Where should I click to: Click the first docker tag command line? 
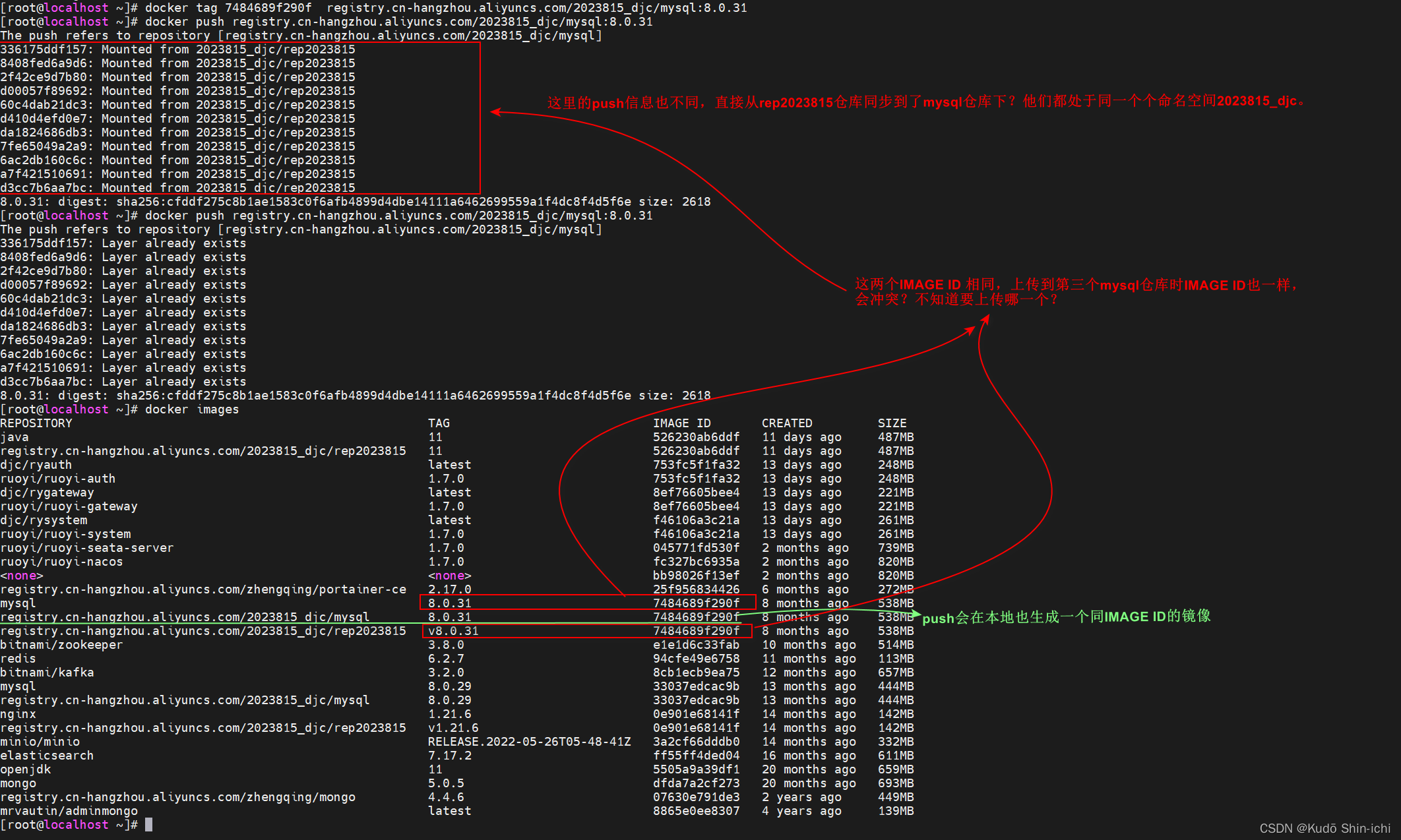pos(445,8)
